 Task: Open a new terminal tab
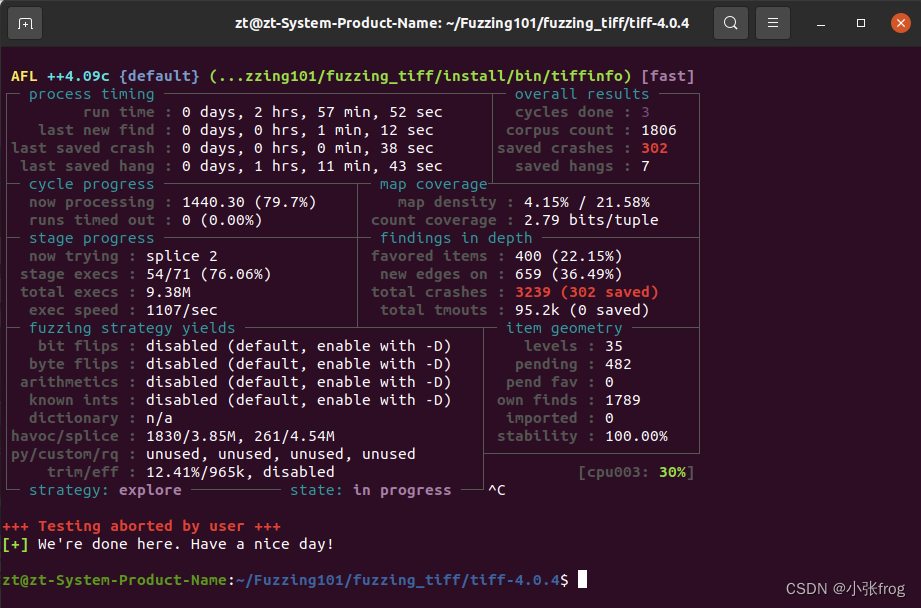23,23
